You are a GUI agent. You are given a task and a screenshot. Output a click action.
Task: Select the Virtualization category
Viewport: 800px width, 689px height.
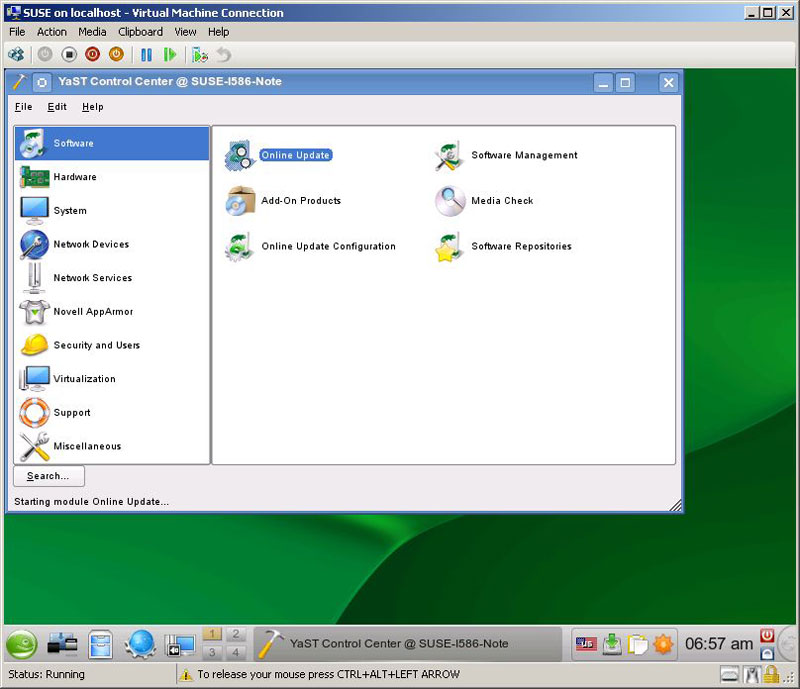[x=112, y=379]
